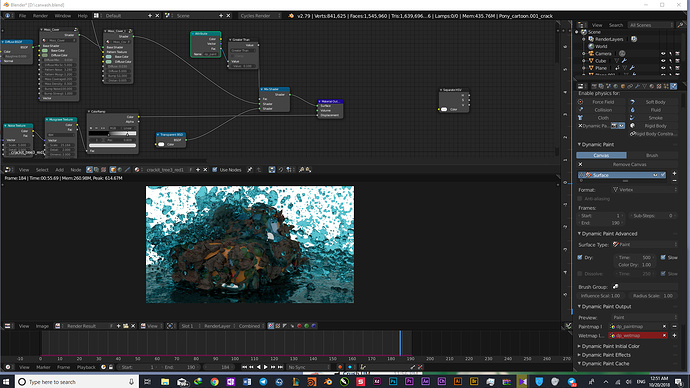Enable the Anti-aliasing checkbox

tap(580, 199)
